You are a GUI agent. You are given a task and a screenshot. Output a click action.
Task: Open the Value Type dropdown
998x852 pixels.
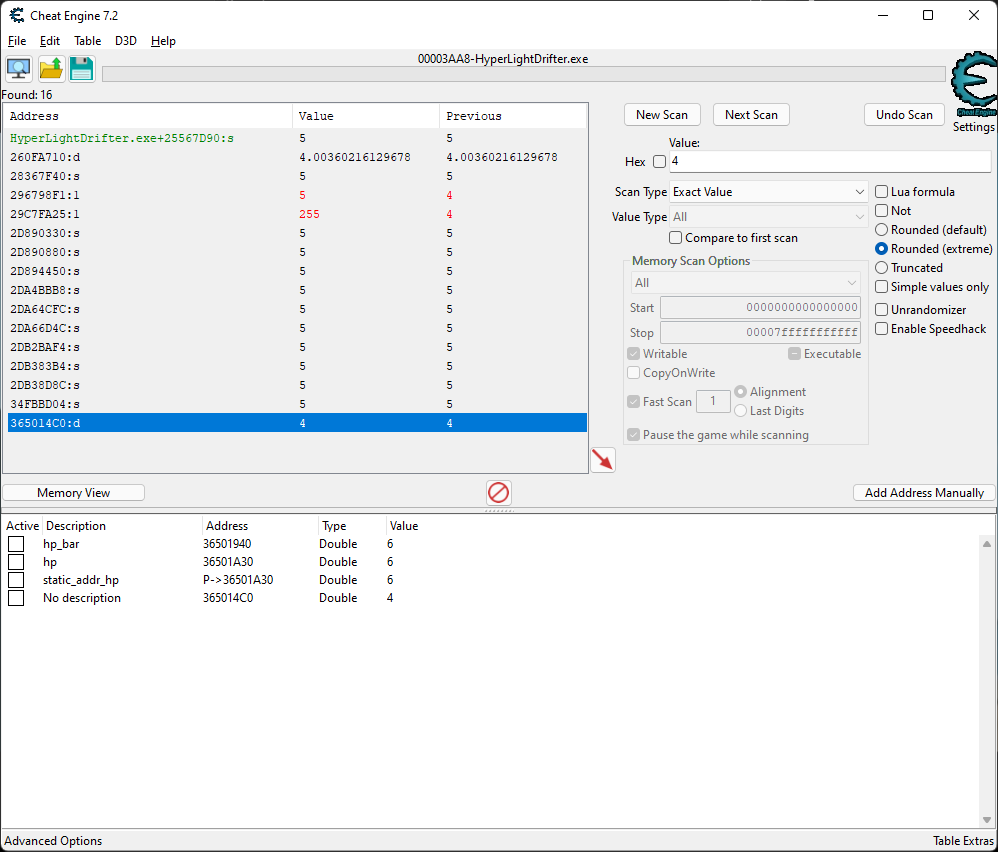[768, 217]
